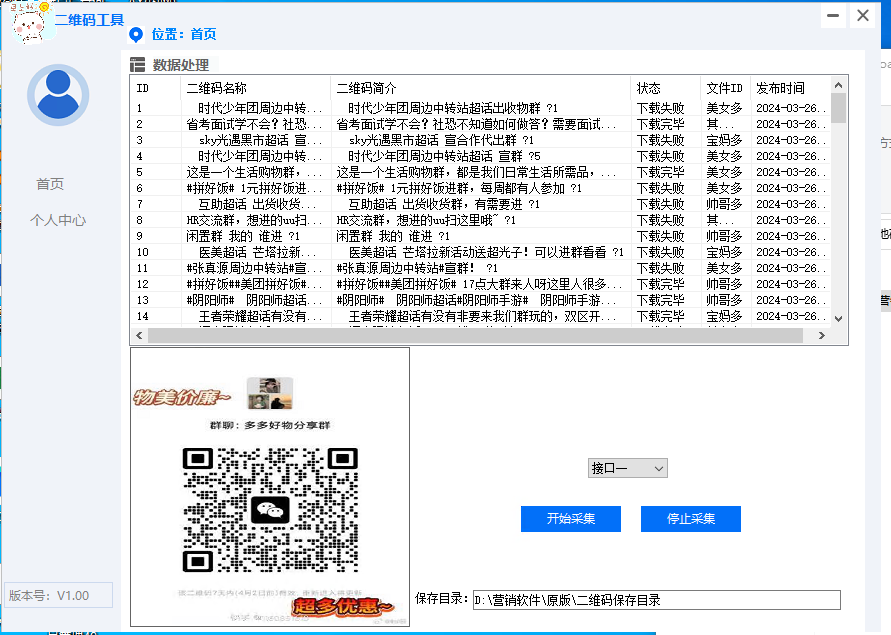Select row 5 这是一个生活购物群 description
The image size is (891, 635).
476,172
